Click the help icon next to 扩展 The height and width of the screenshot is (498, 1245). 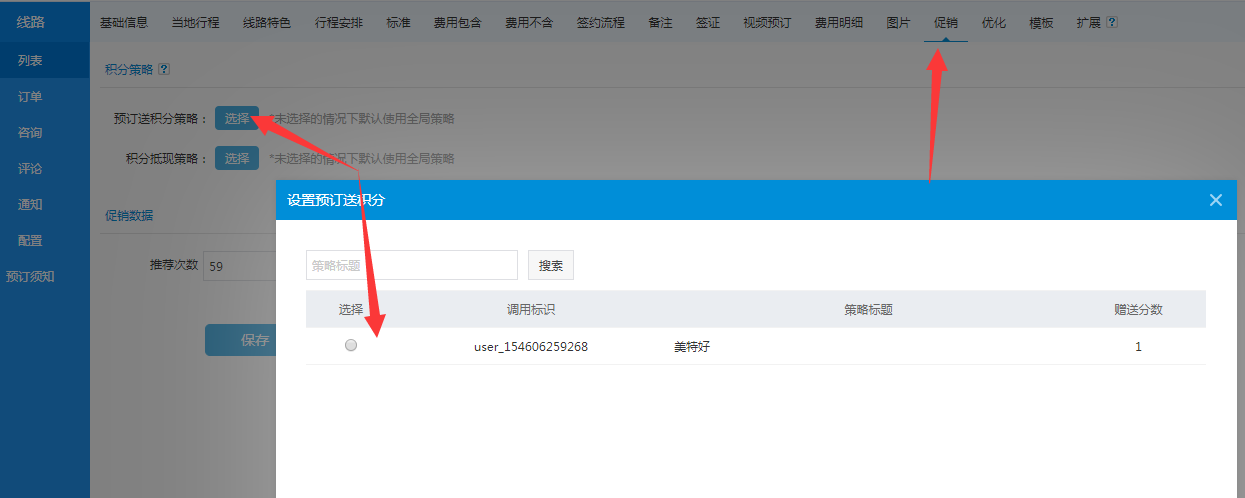pos(1112,22)
